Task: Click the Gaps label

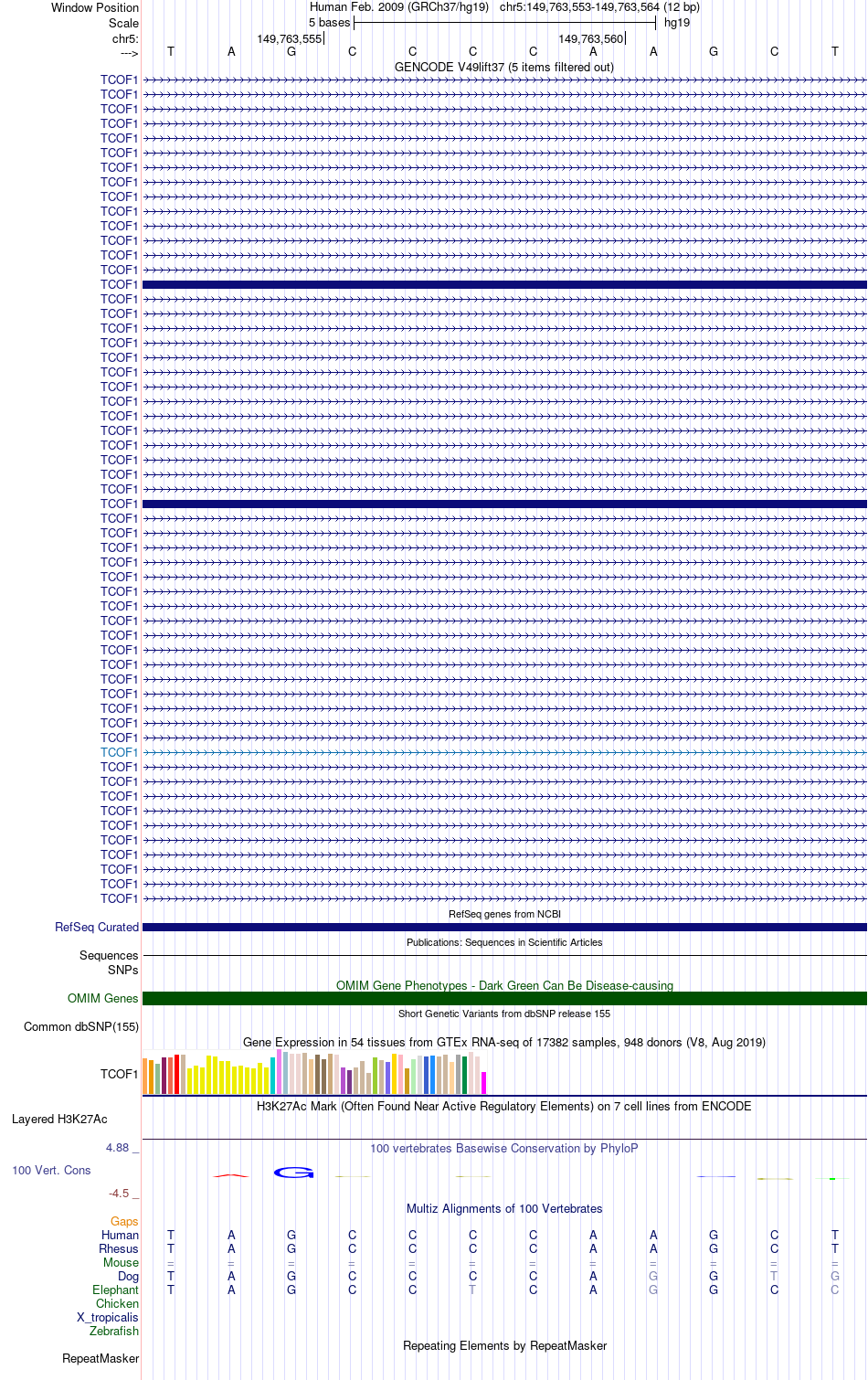Action: 124,1221
